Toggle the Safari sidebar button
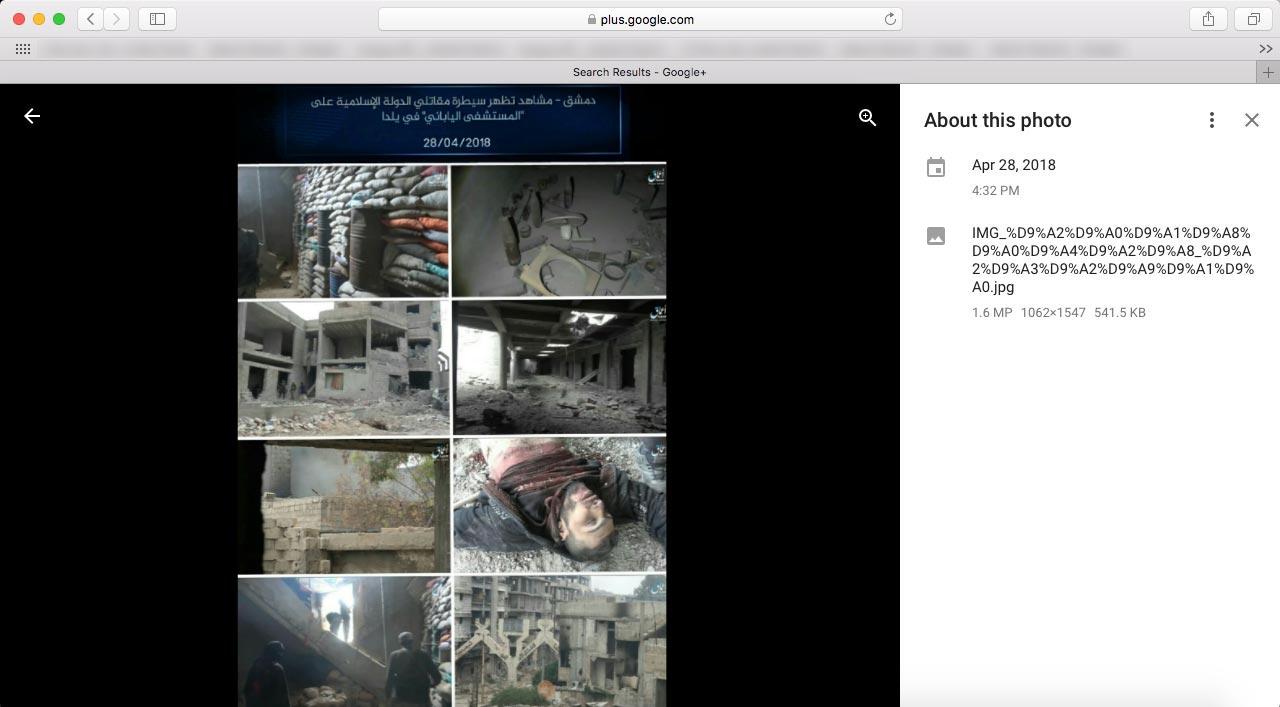The image size is (1280, 707). tap(157, 19)
